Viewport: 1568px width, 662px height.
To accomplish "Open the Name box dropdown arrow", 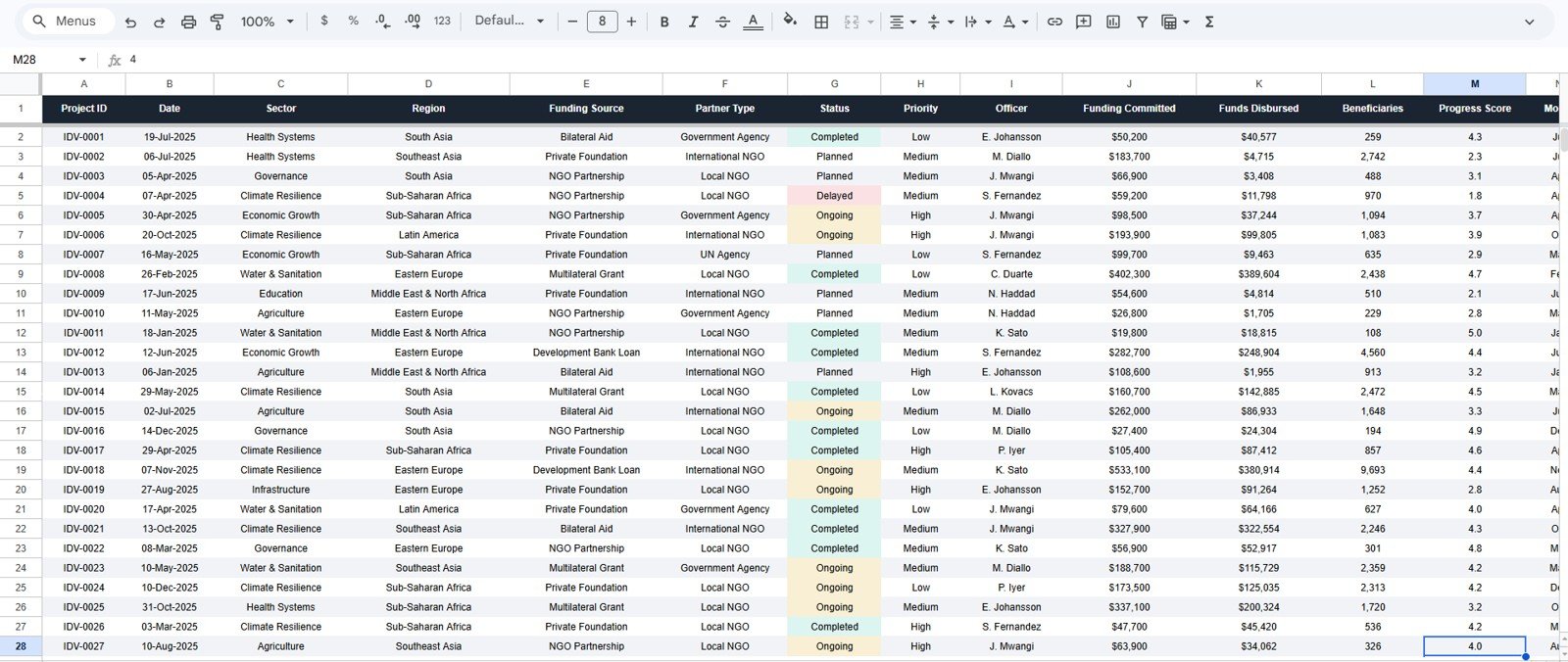I will click(82, 60).
